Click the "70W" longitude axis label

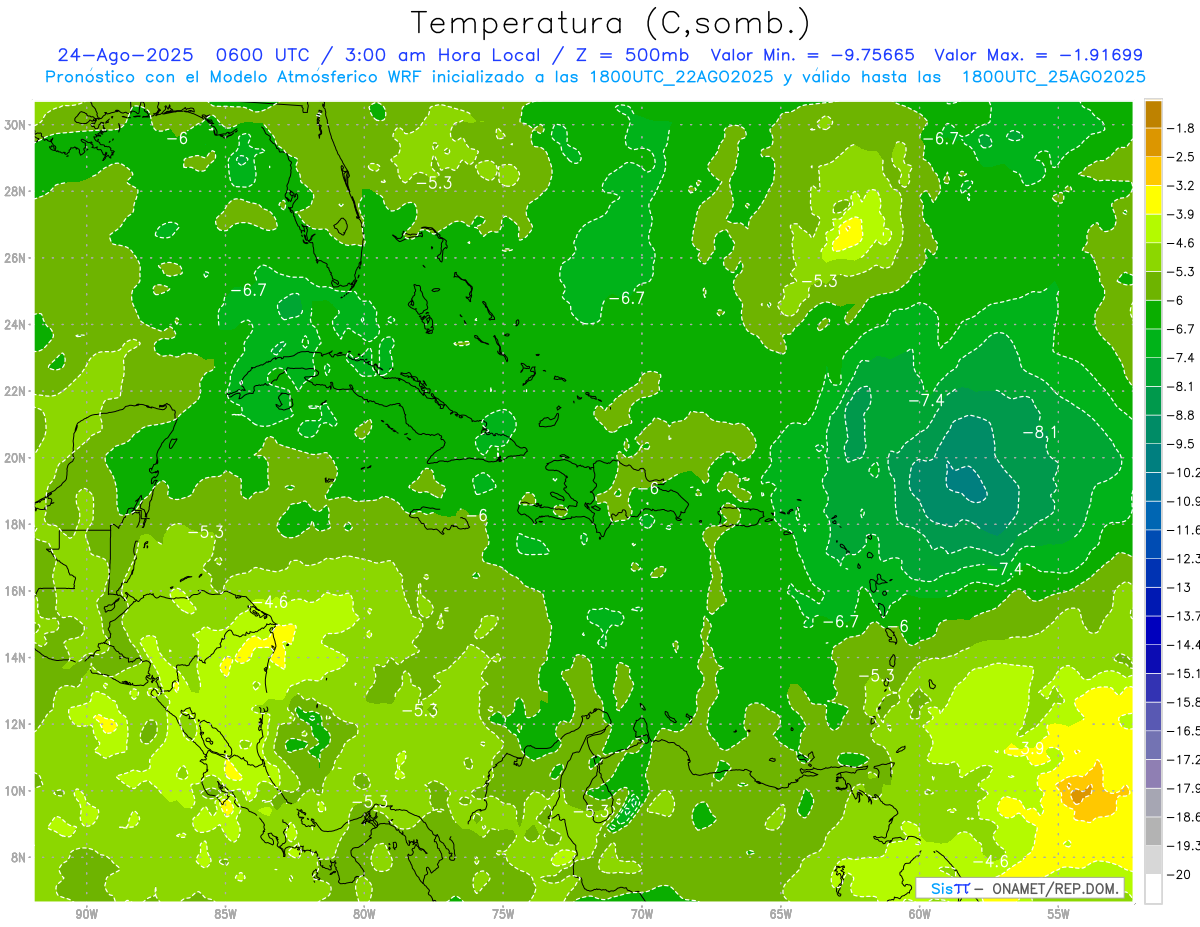(x=643, y=914)
